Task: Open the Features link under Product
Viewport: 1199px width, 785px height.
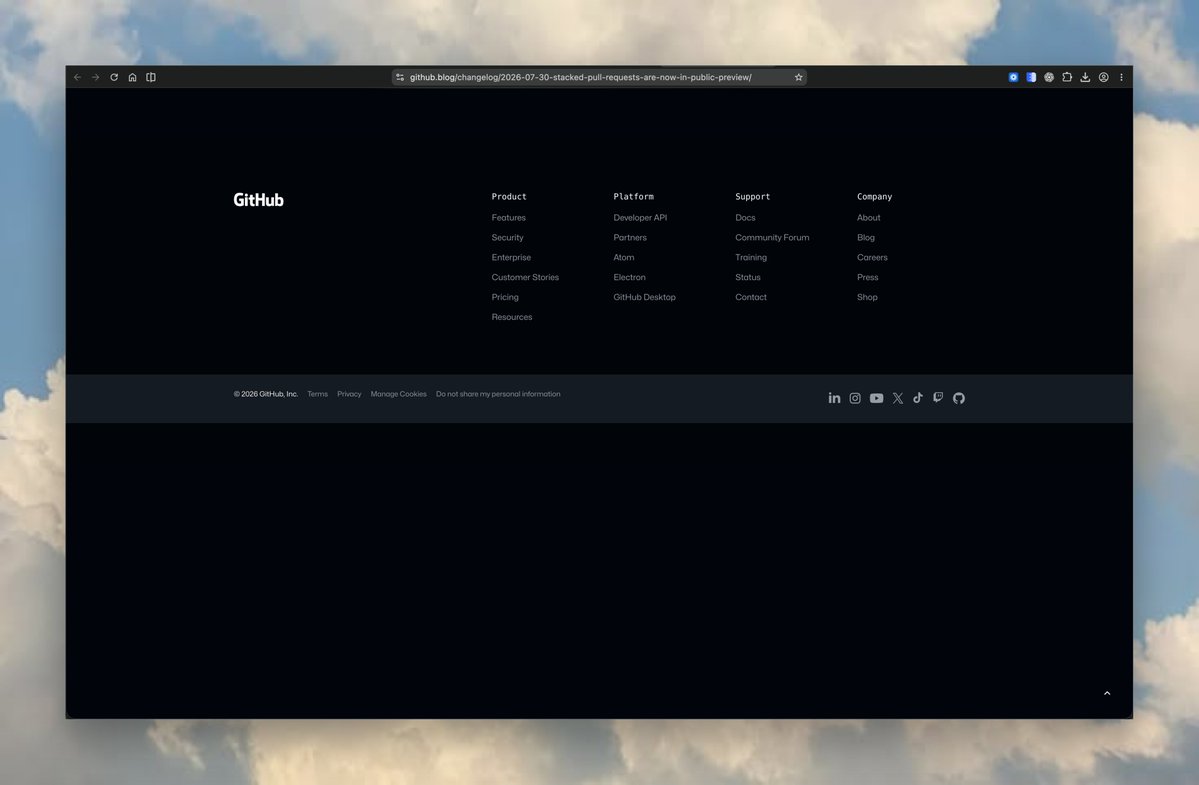Action: [509, 218]
